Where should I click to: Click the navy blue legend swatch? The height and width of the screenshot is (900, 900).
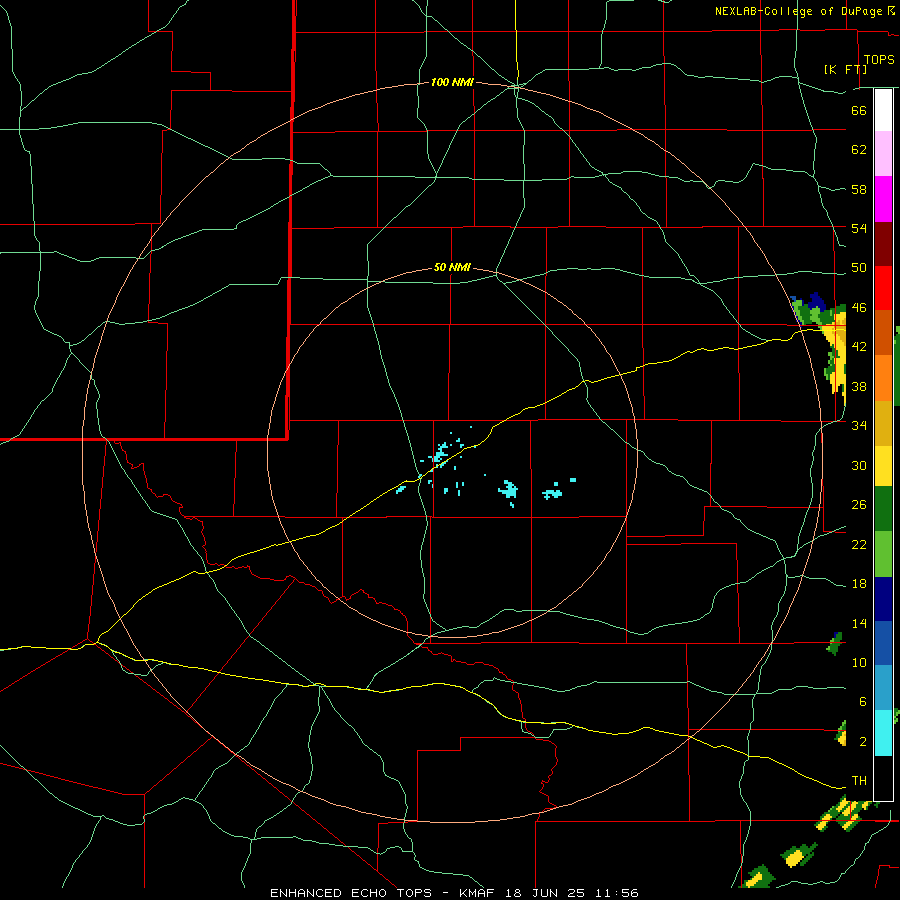(883, 599)
